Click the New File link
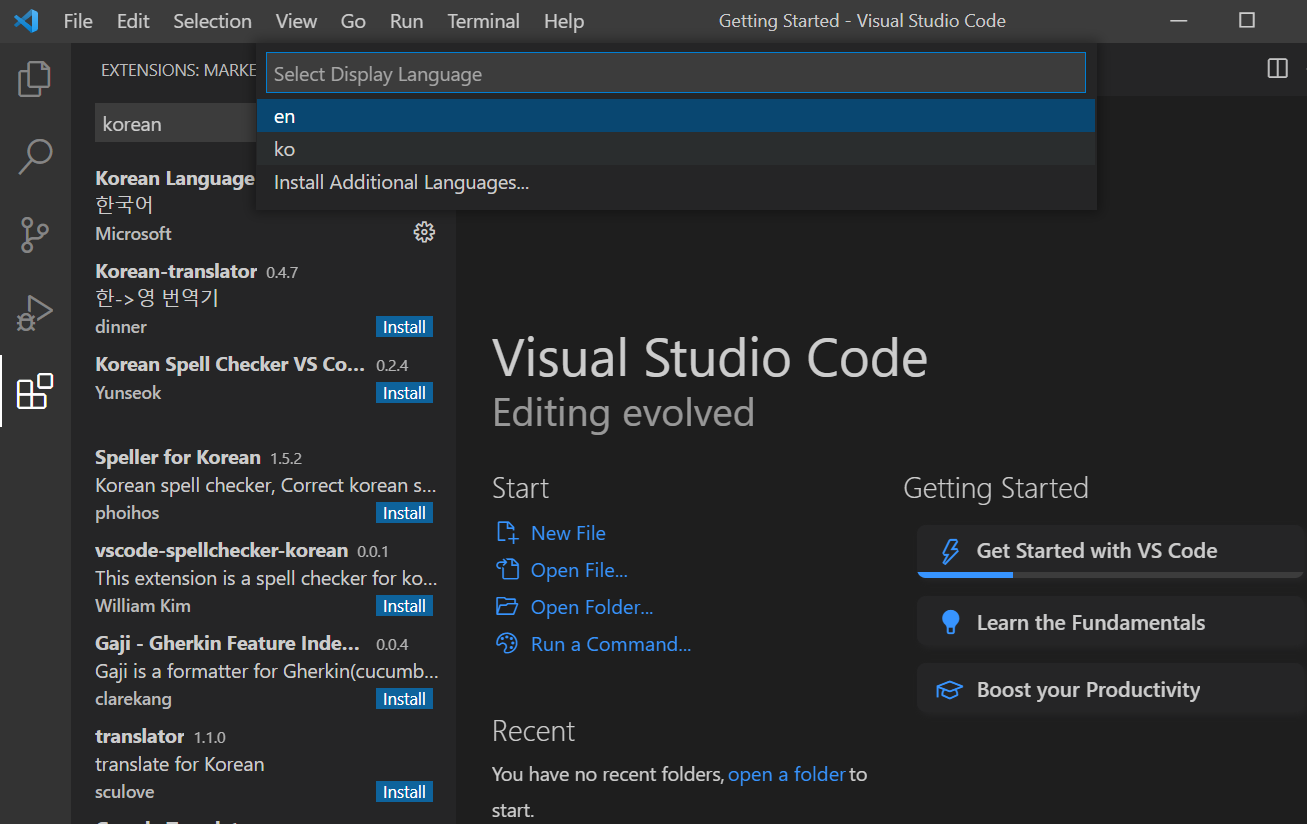Viewport: 1307px width, 824px height. point(568,533)
